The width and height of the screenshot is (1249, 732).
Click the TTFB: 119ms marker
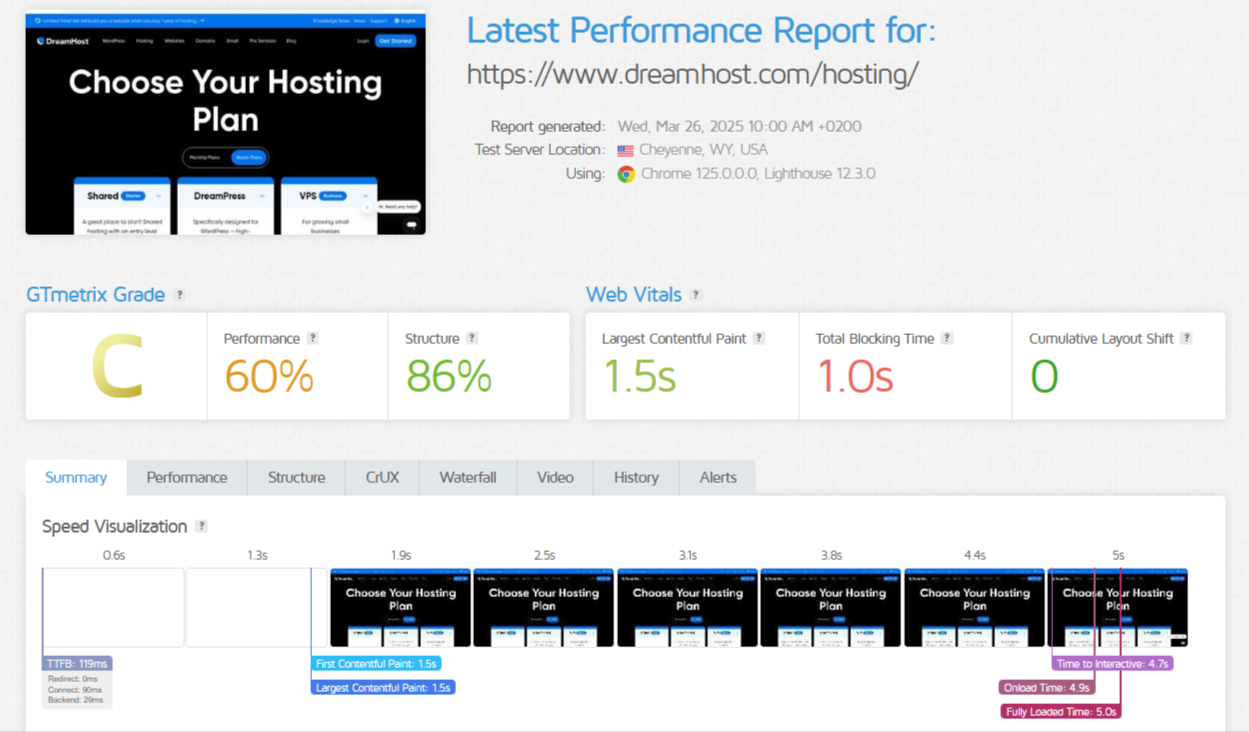coord(77,663)
